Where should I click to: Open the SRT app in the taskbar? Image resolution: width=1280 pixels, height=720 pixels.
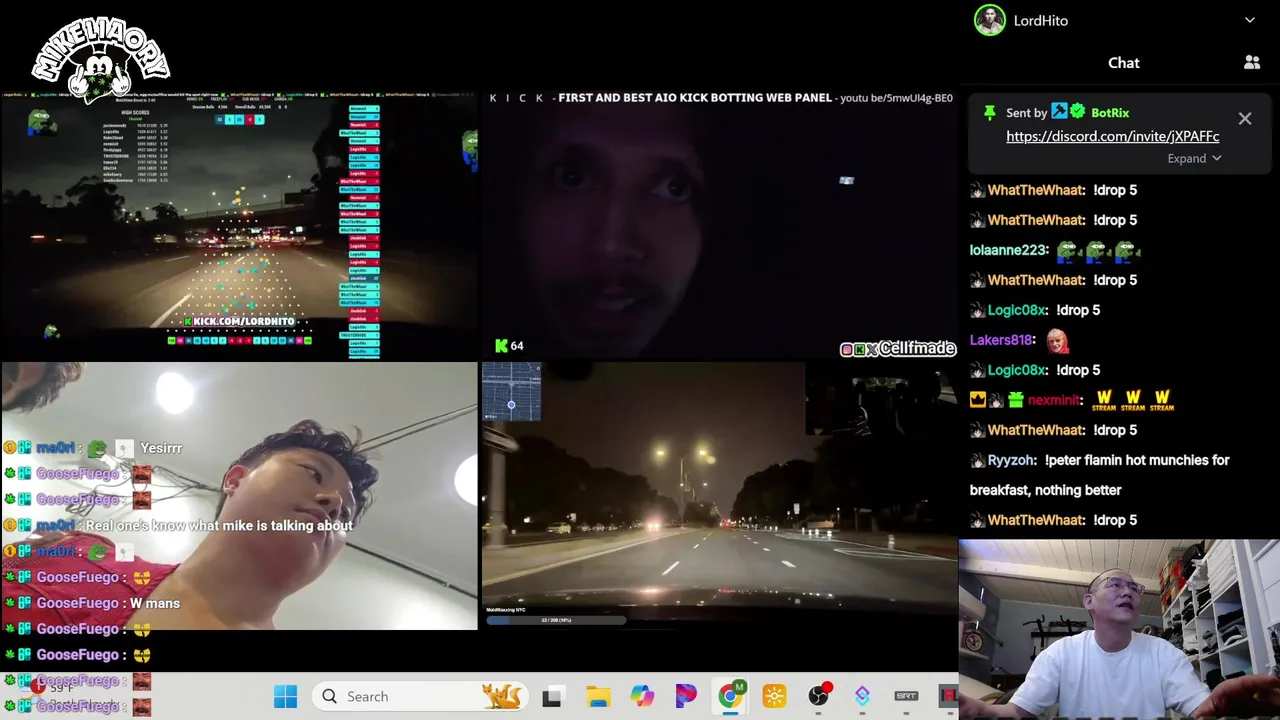click(x=906, y=696)
